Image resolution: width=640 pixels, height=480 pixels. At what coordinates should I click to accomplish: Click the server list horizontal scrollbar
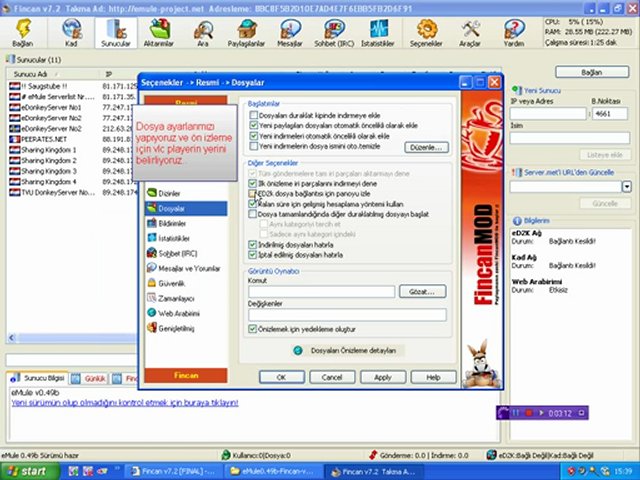pos(72,338)
